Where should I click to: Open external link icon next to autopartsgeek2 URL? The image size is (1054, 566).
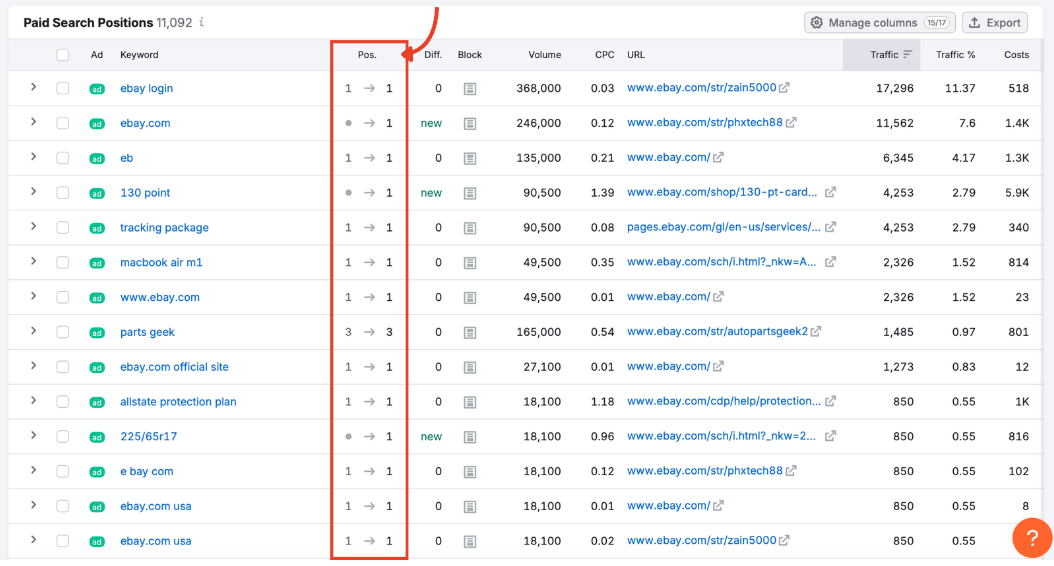pyautogui.click(x=816, y=331)
